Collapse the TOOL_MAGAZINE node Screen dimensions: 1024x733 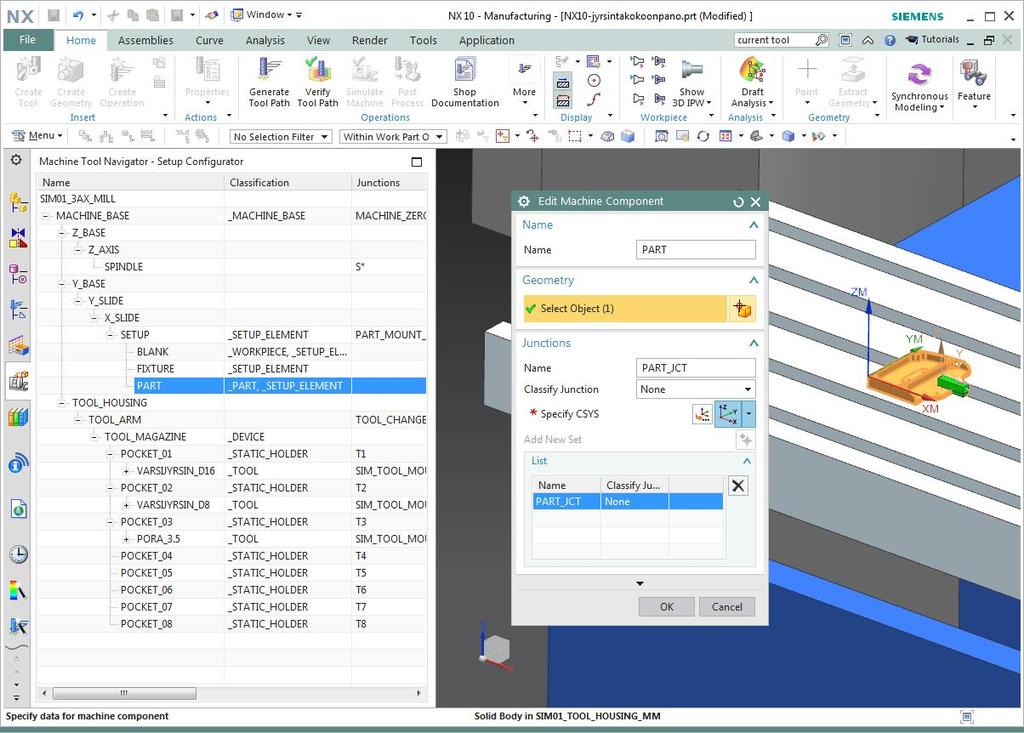coord(94,436)
